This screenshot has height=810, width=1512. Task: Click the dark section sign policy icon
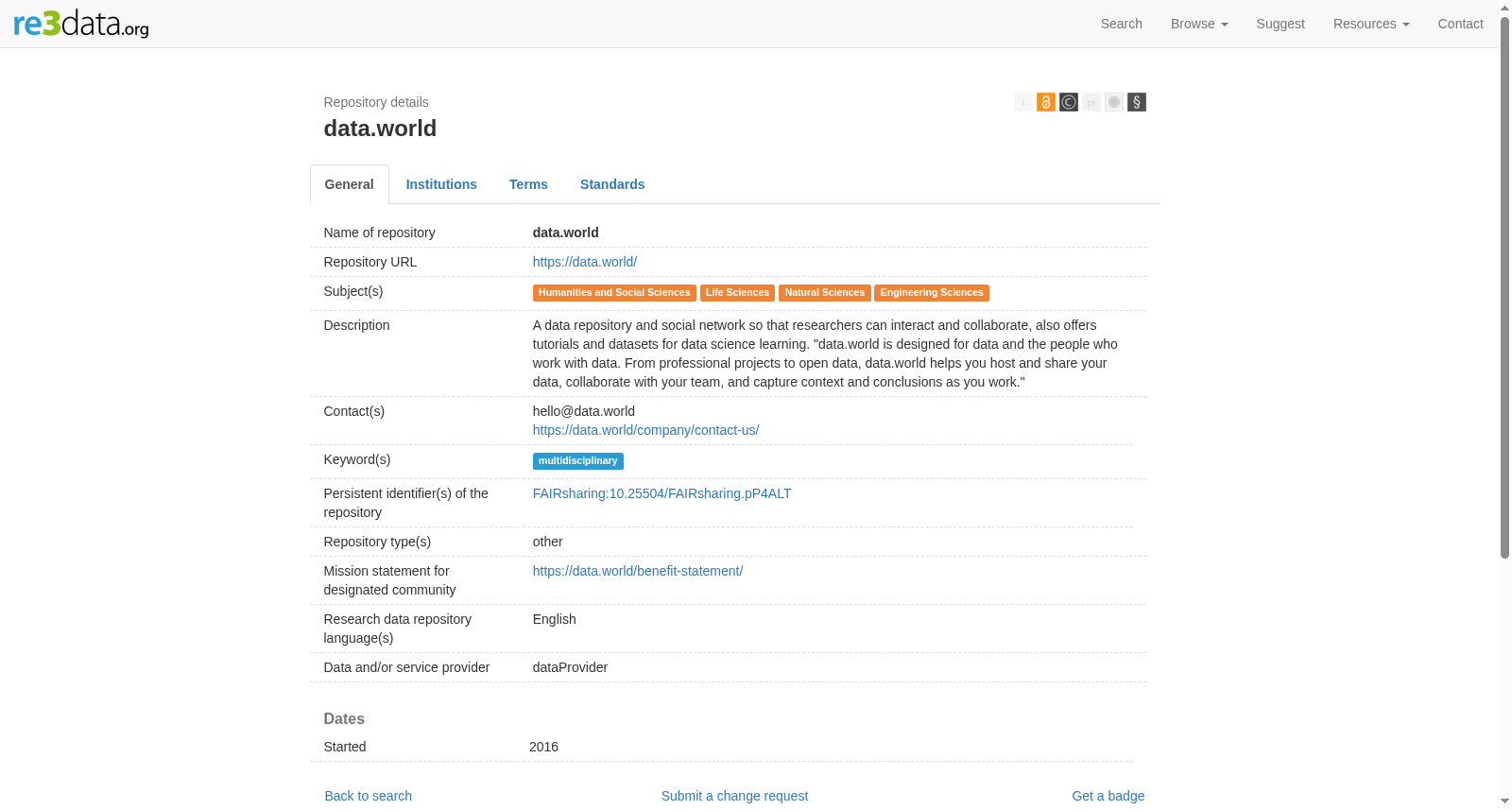click(1137, 102)
